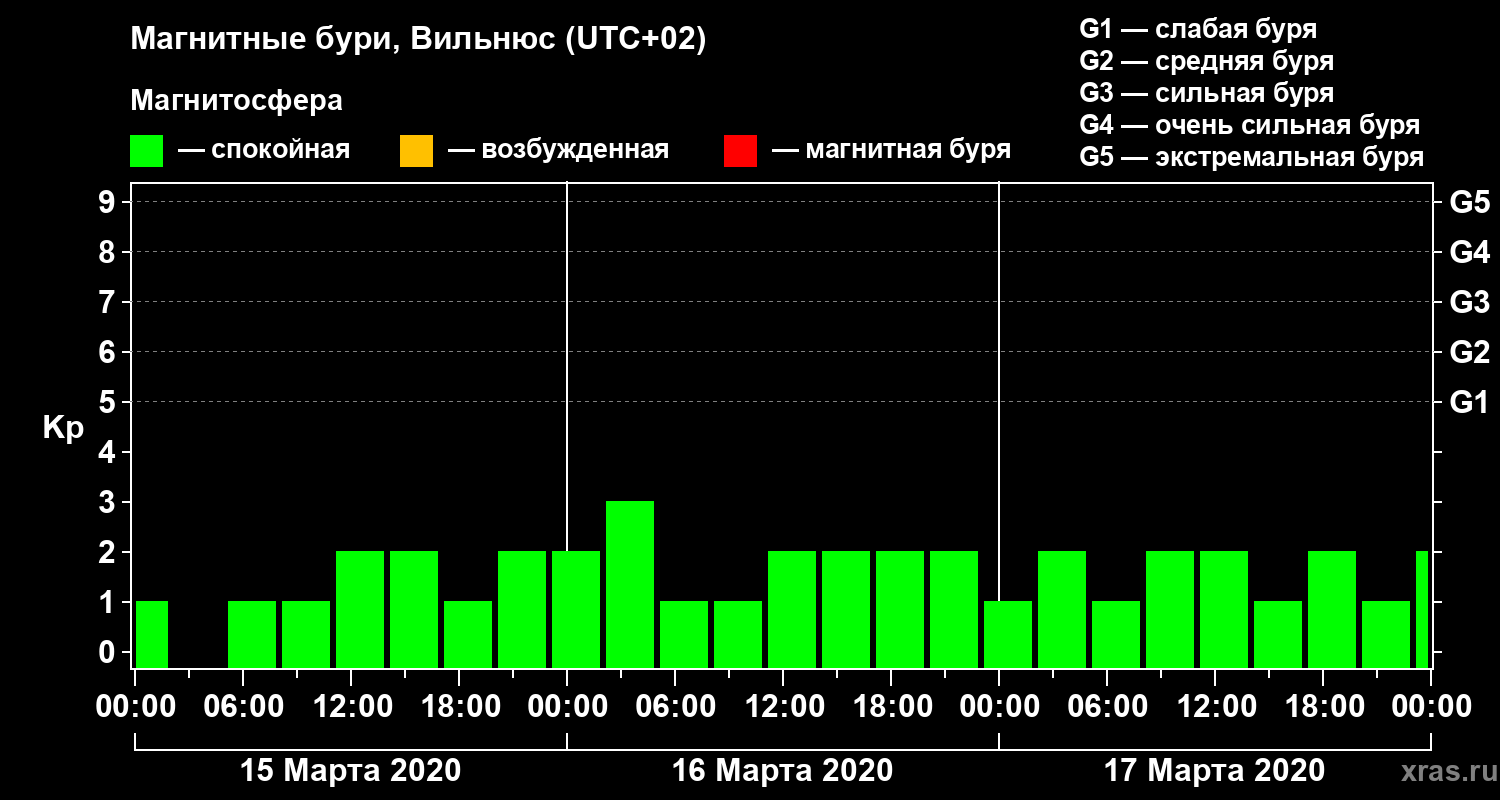1500x800 pixels.
Task: Click the '— спокойная' legend label
Action: 264,150
